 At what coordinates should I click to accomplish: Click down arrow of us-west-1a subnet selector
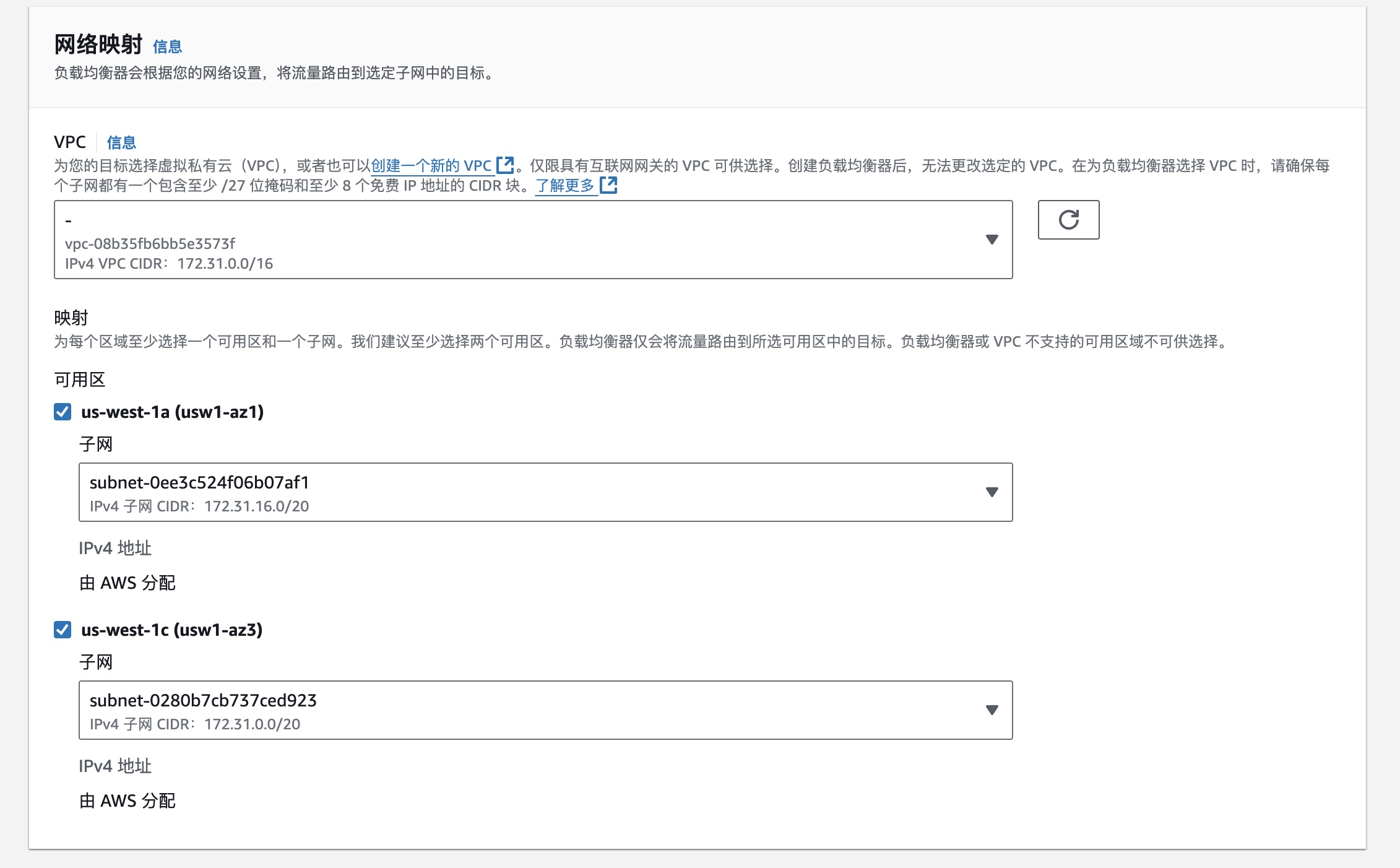(x=992, y=492)
